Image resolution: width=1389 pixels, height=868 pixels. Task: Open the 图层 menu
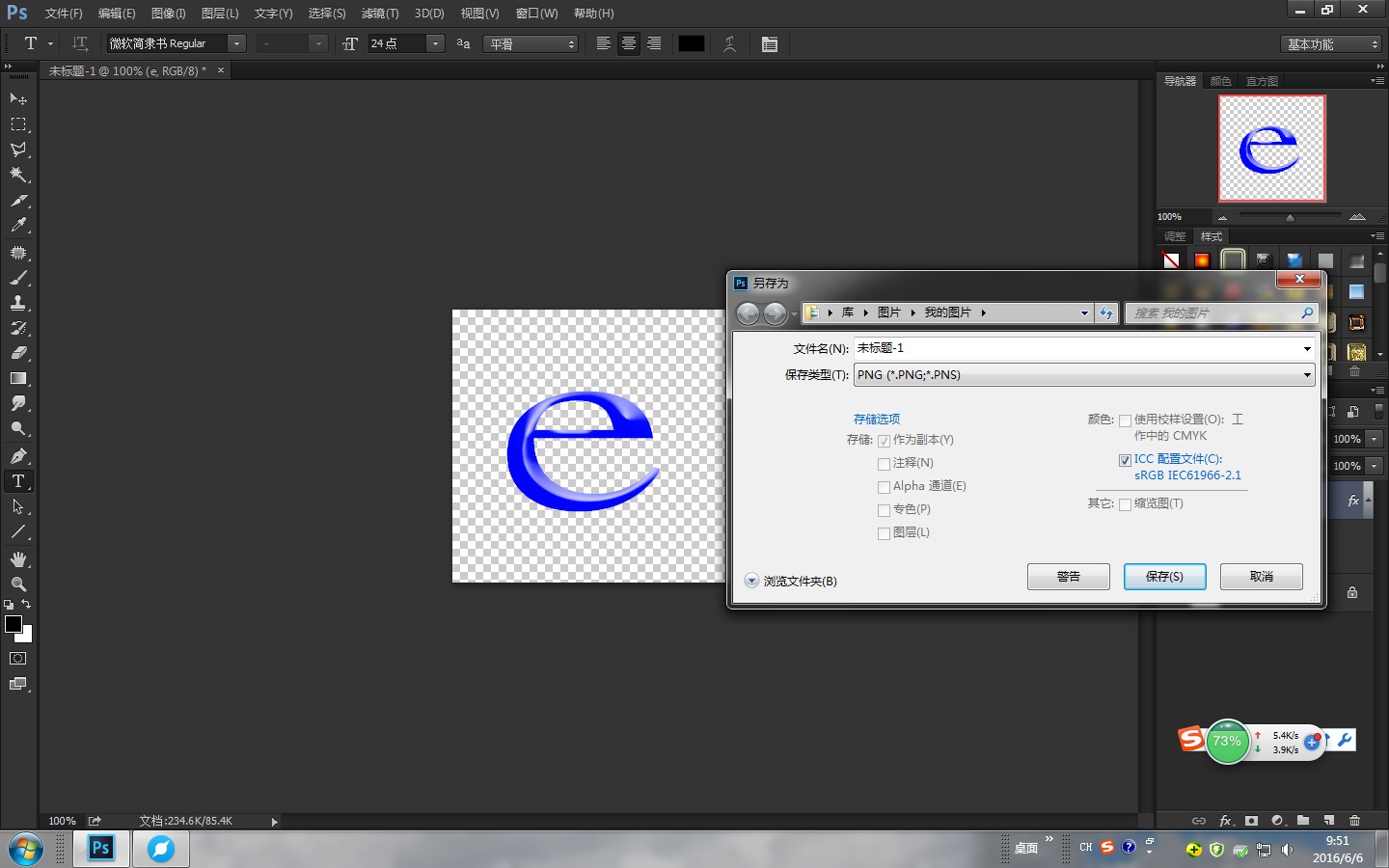coord(220,14)
